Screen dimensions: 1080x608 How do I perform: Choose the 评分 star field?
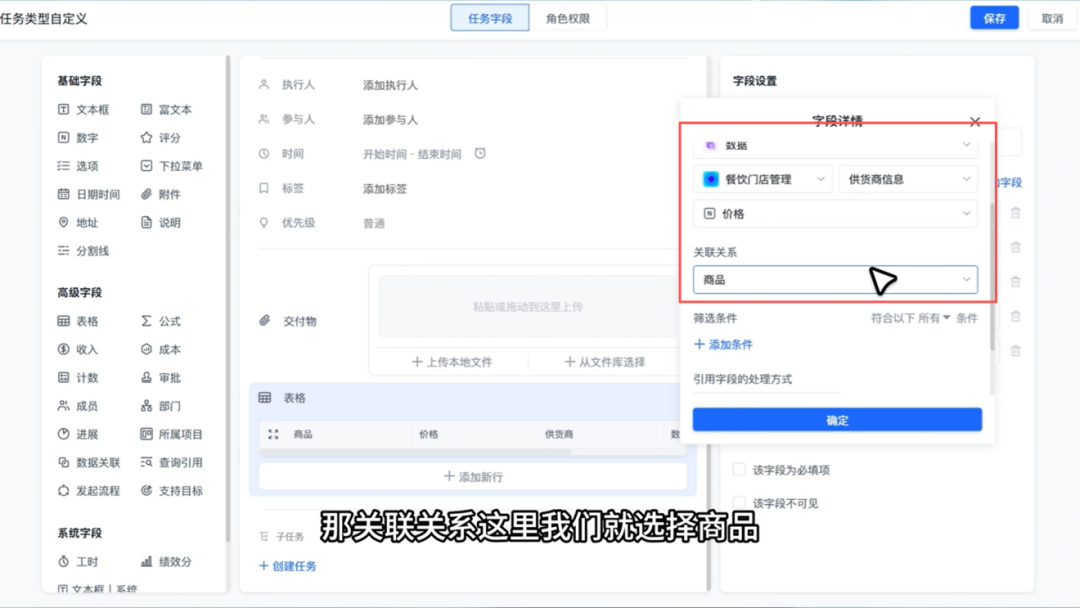[160, 138]
